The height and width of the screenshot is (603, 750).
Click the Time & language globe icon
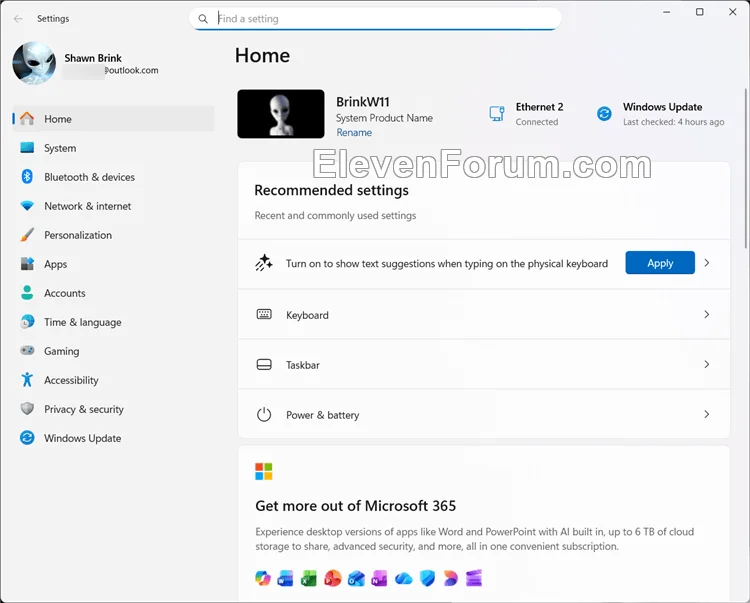click(27, 322)
